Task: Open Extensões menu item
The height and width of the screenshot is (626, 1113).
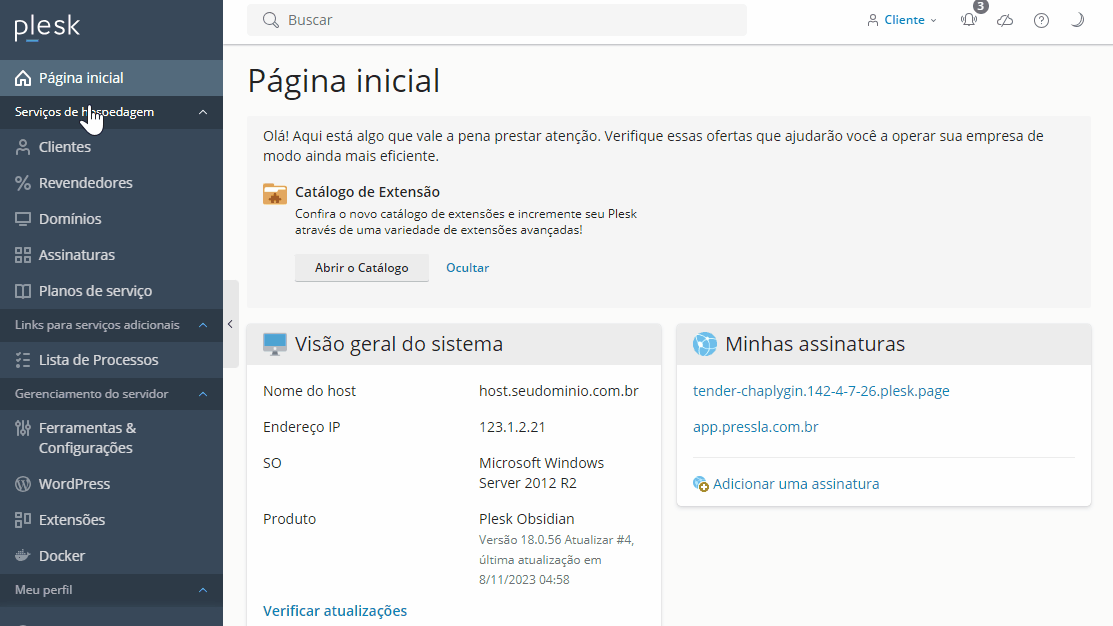Action: point(111,520)
